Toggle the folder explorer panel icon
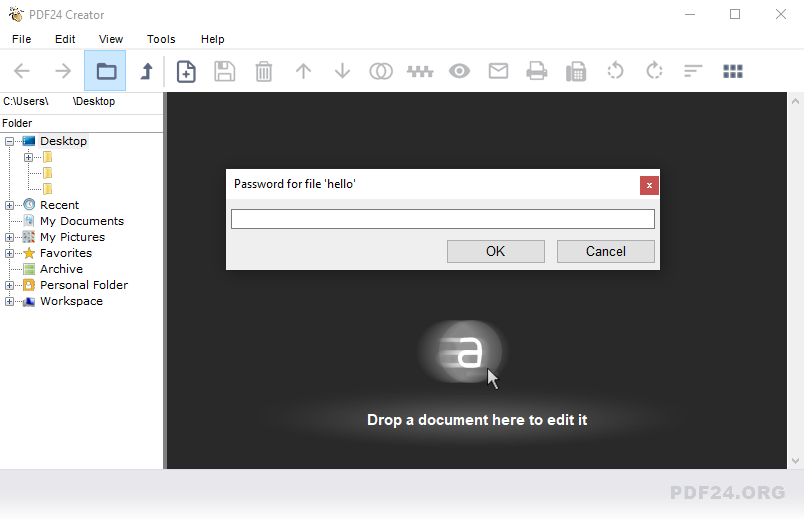 tap(106, 71)
